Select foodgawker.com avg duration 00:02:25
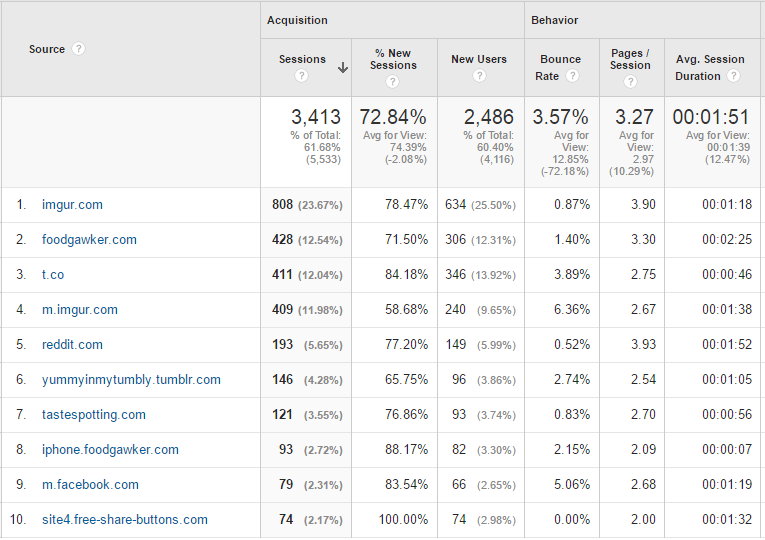 (x=727, y=240)
